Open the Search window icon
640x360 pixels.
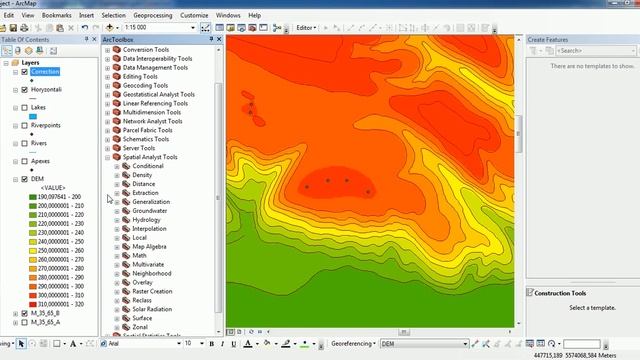[x=241, y=28]
